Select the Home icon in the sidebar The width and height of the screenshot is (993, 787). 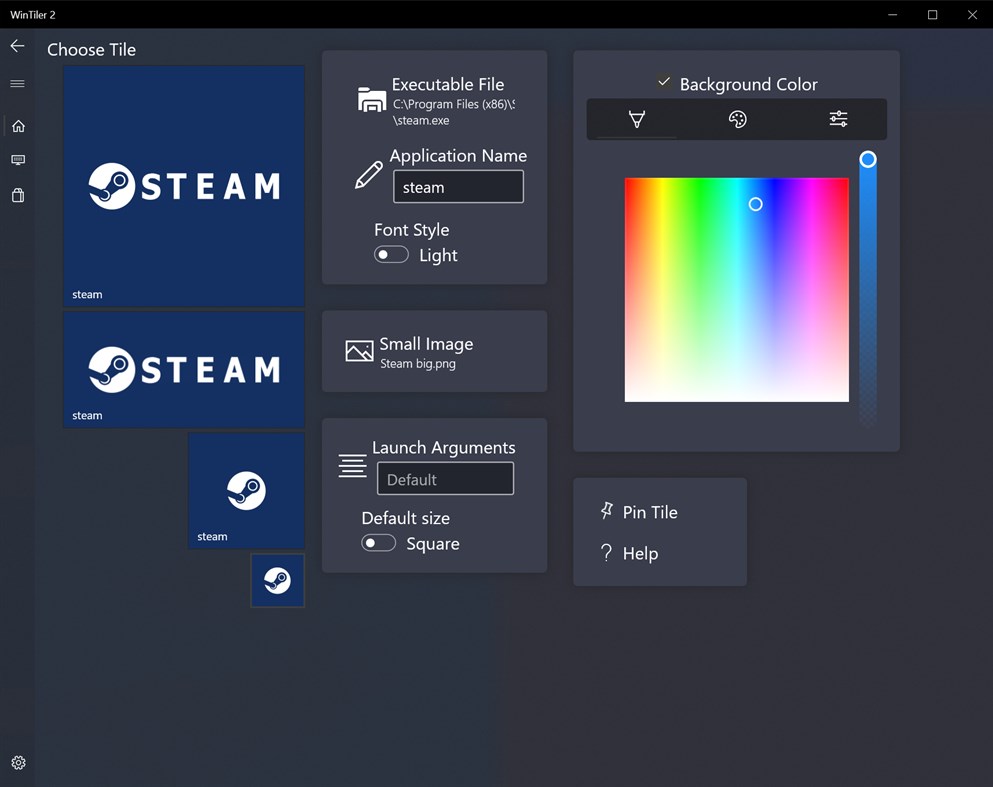click(x=17, y=126)
